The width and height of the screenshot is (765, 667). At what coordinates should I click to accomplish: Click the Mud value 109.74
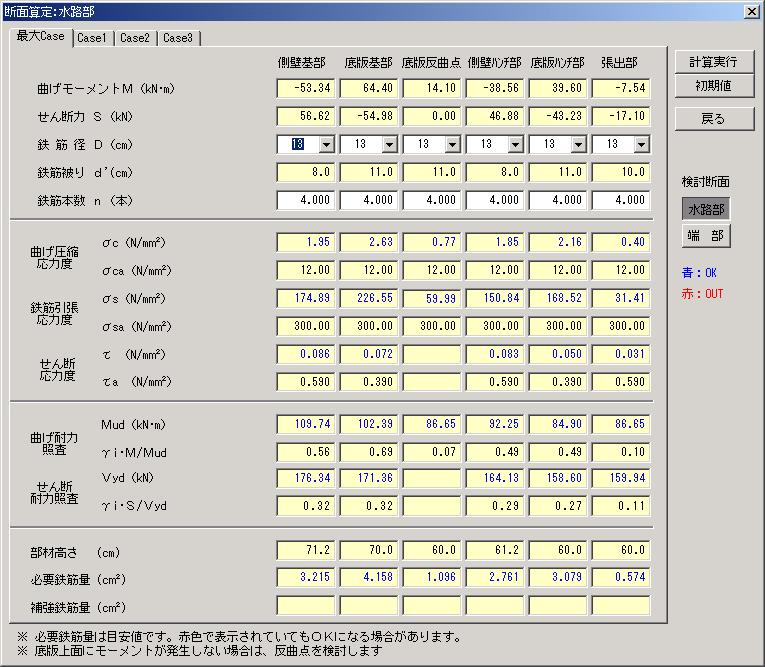[x=306, y=424]
